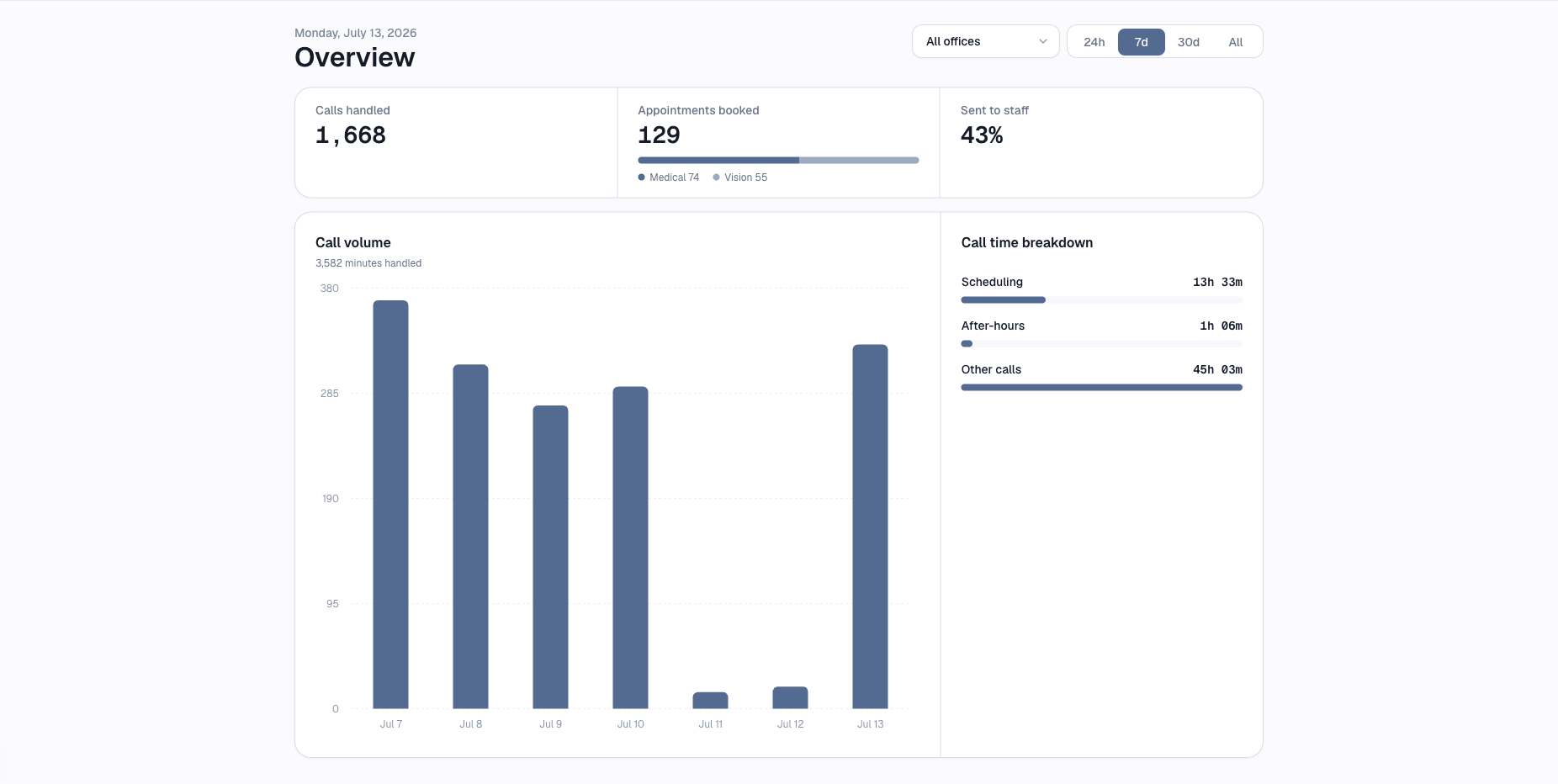Click the Jul 10 axis label
This screenshot has height=784, width=1558.
[x=630, y=724]
